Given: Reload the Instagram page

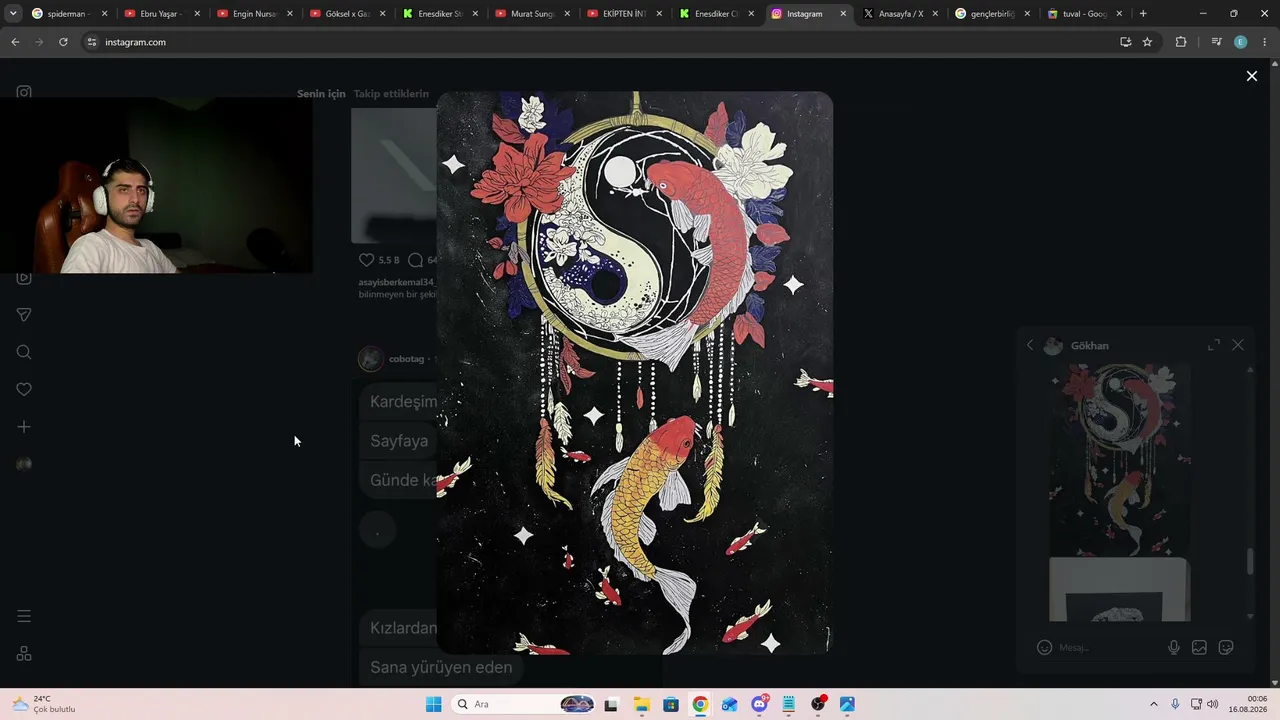Looking at the screenshot, I should point(63,42).
